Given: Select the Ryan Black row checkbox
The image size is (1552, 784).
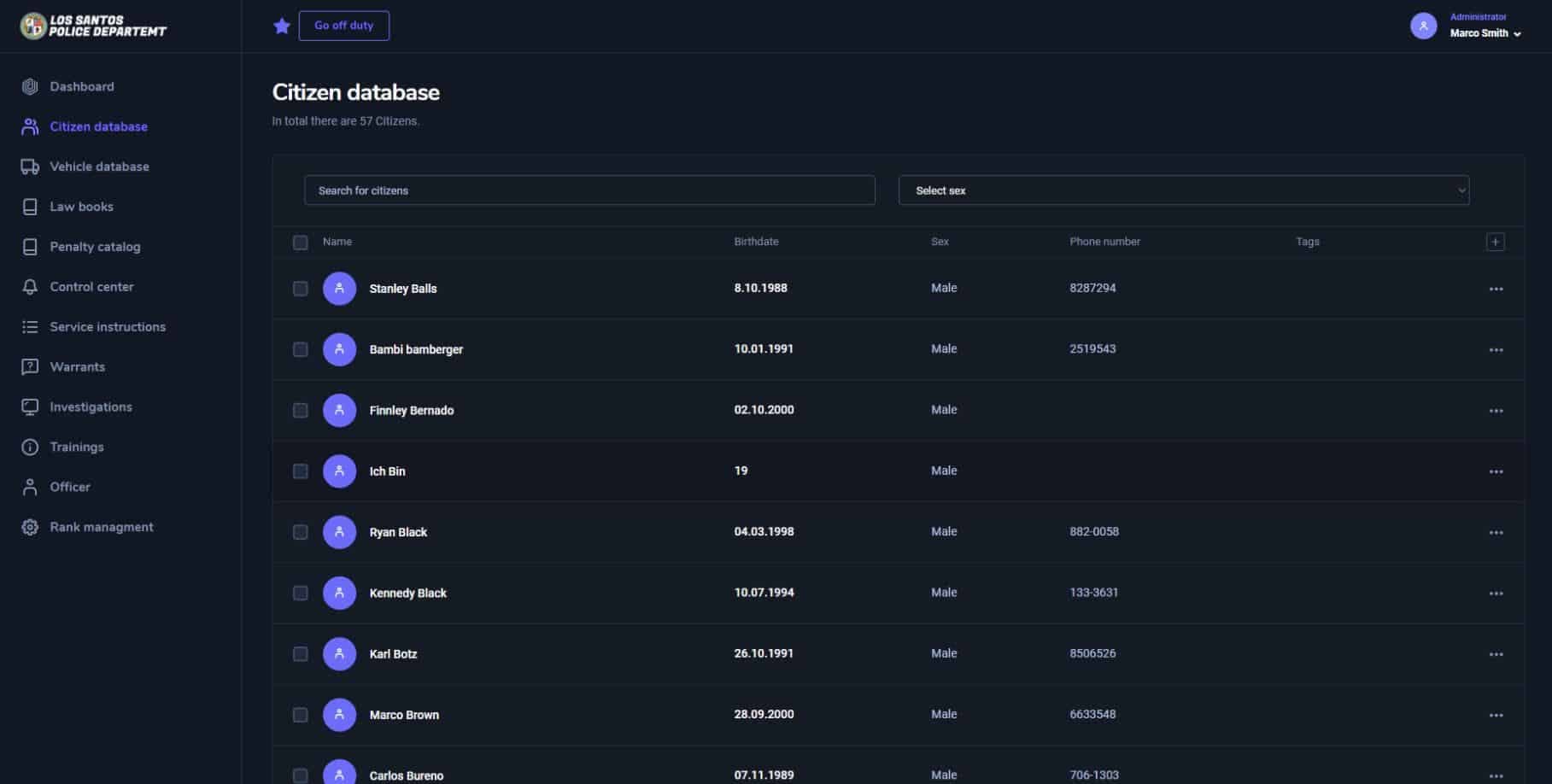Looking at the screenshot, I should [x=300, y=531].
